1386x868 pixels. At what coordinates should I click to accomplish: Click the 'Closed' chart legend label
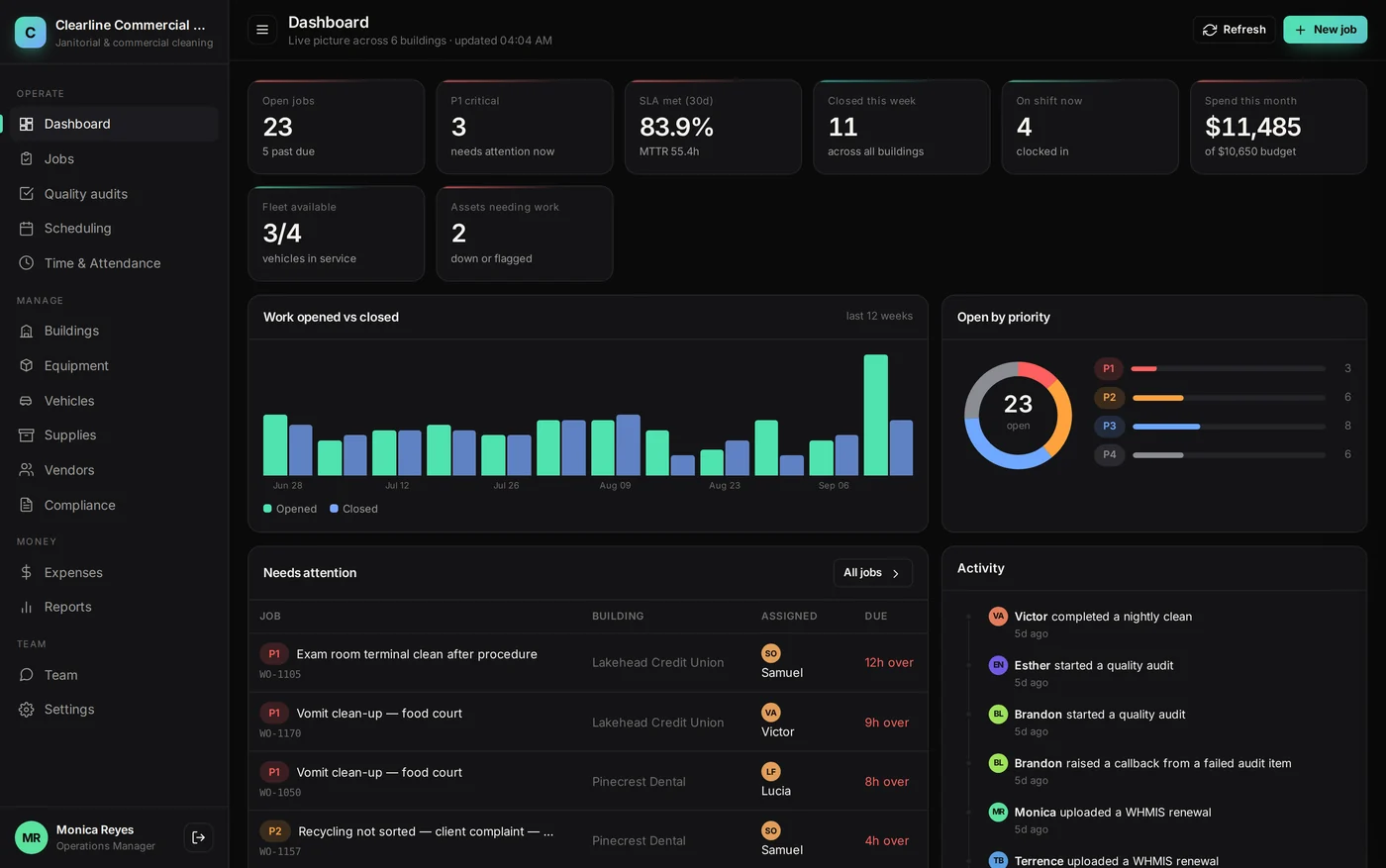click(360, 509)
